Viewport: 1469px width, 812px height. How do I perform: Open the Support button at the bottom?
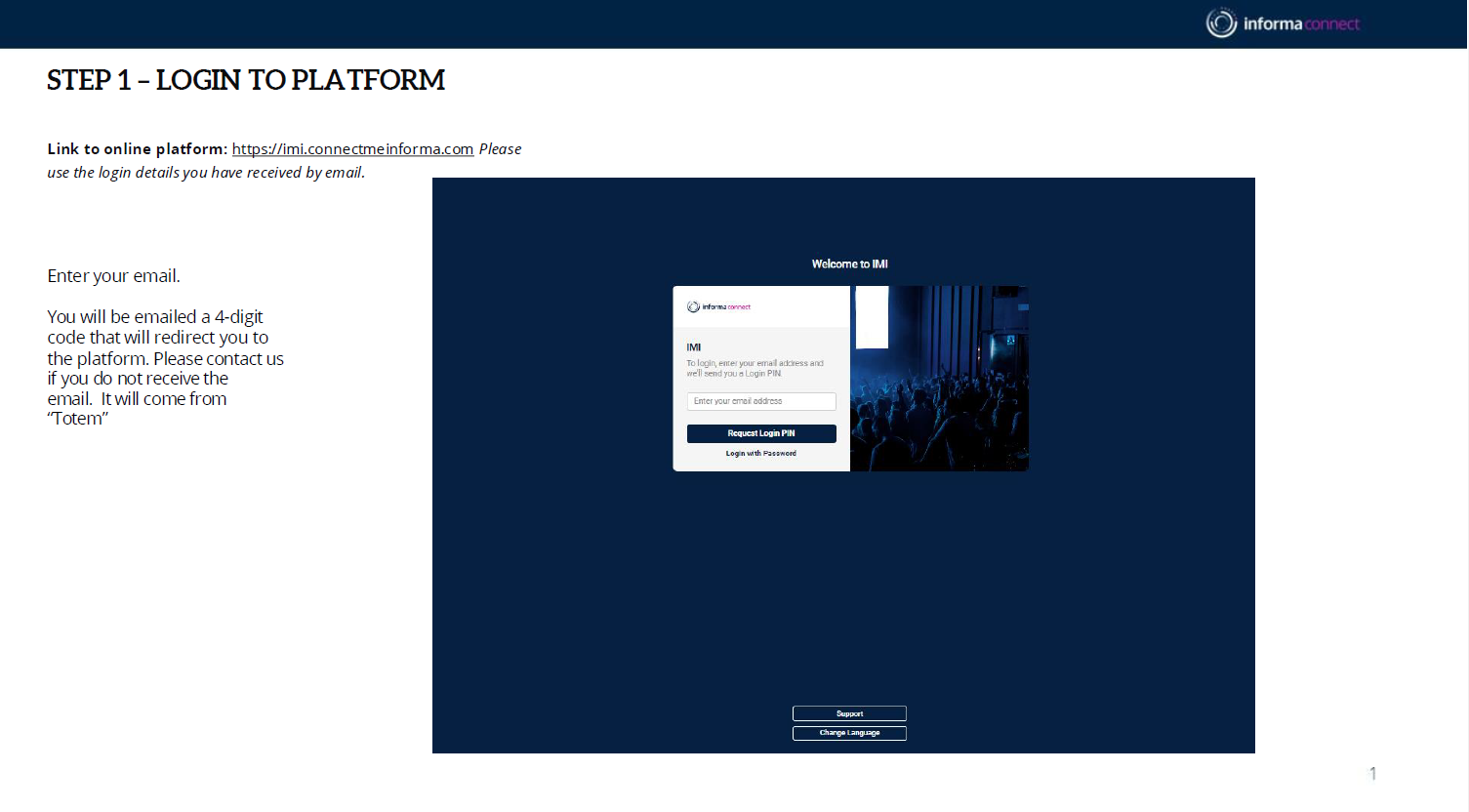coord(849,713)
